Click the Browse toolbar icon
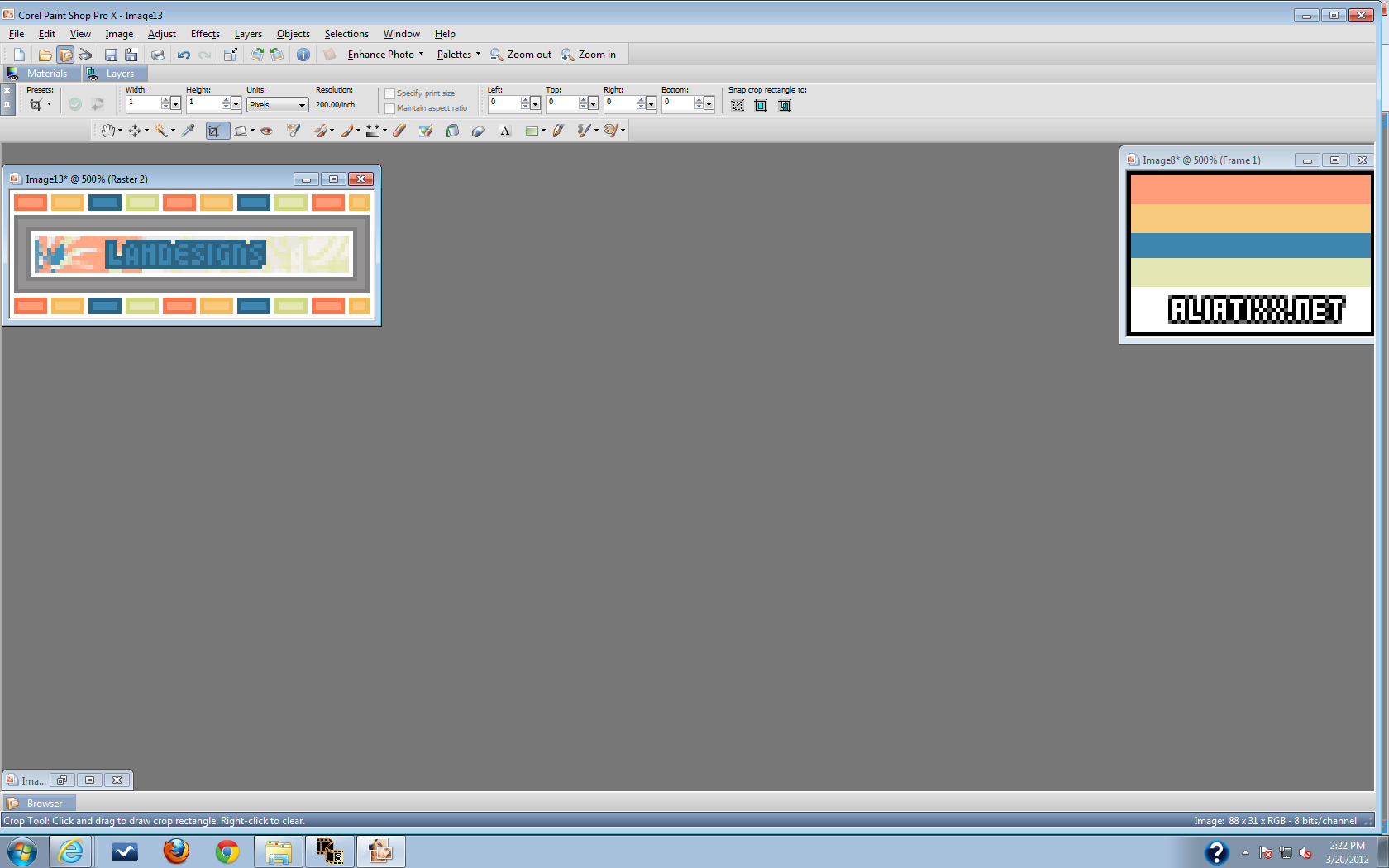1389x868 pixels. (65, 55)
